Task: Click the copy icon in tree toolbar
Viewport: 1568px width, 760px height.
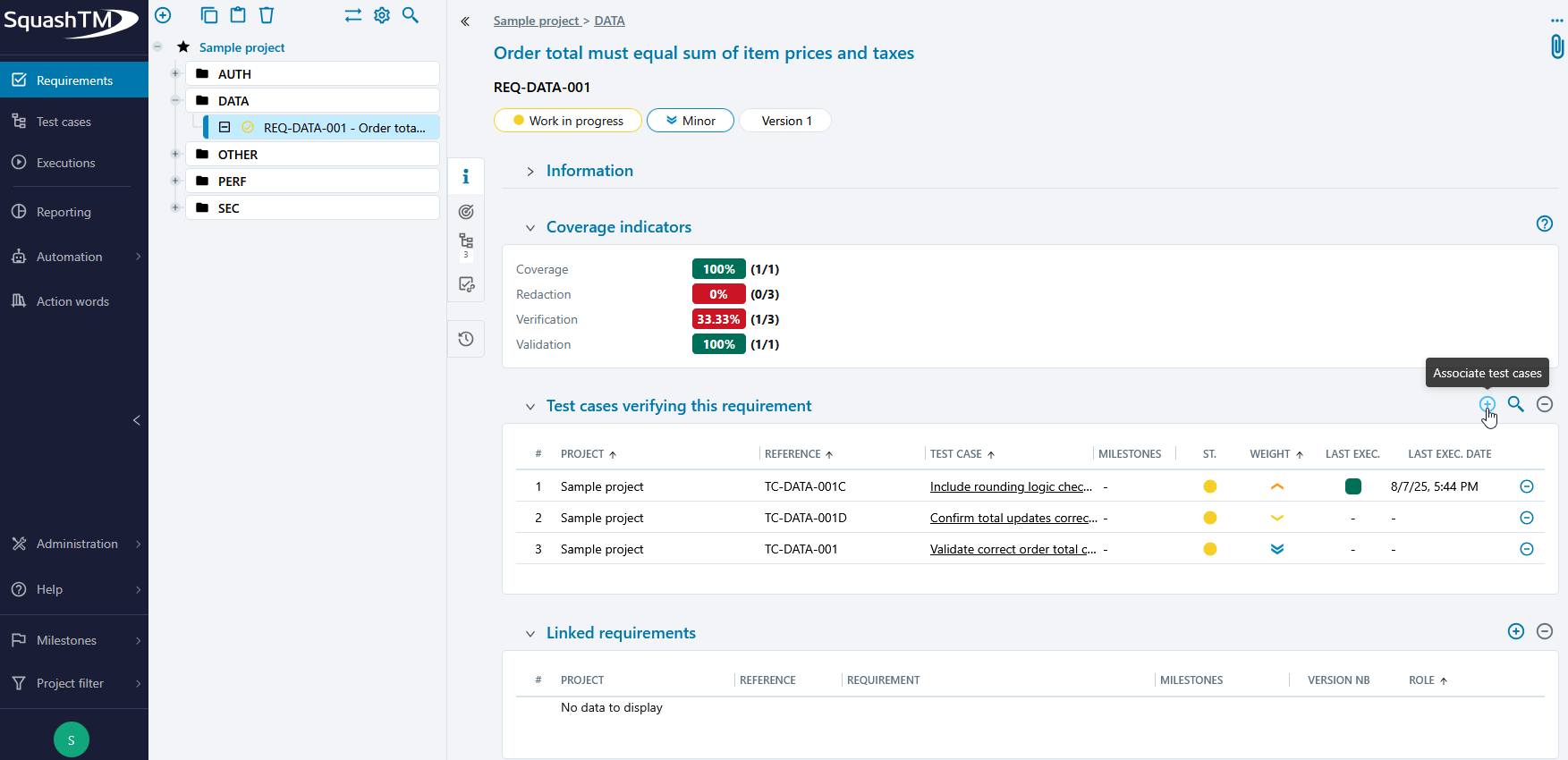Action: click(209, 15)
